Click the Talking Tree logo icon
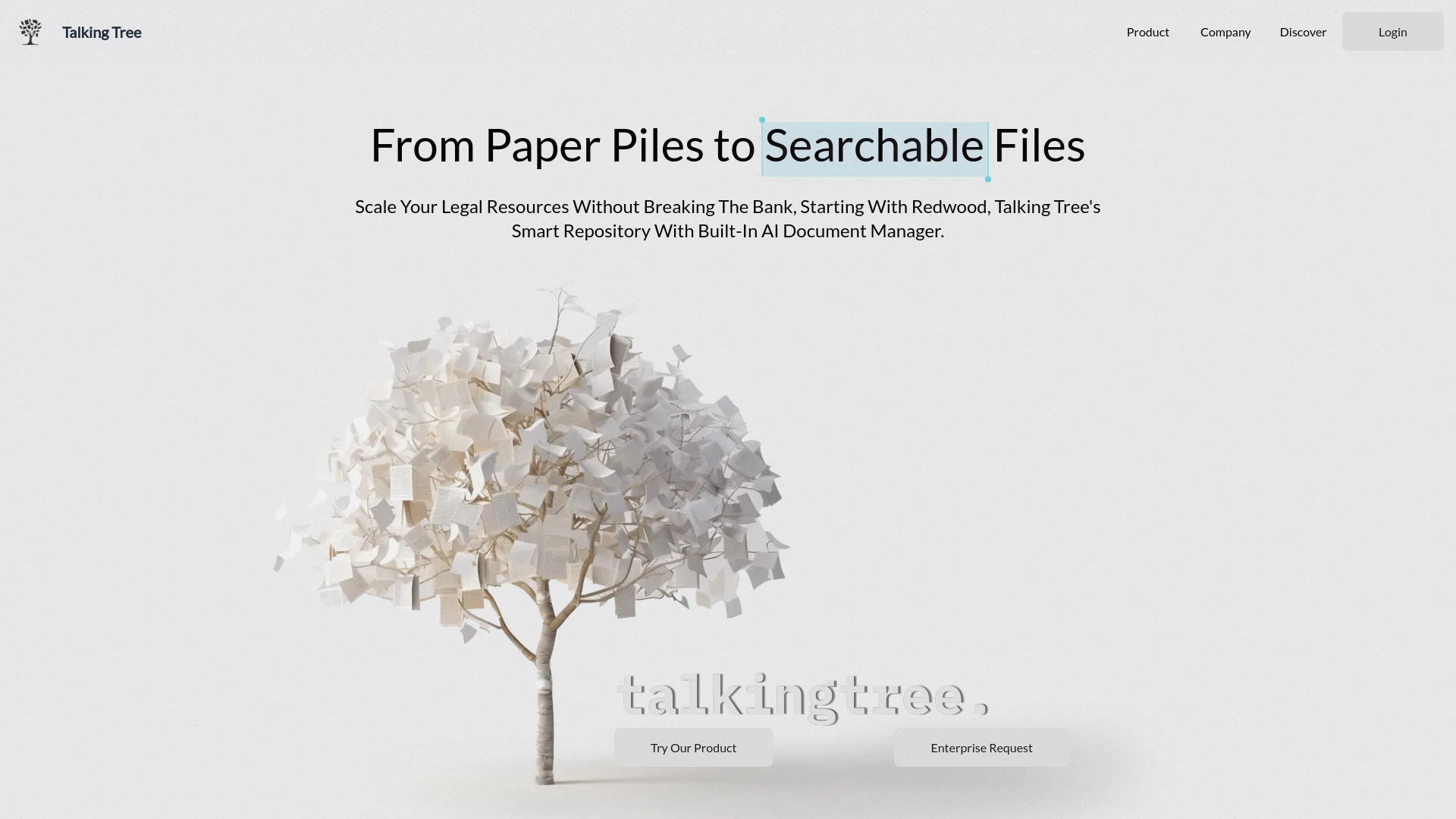 30,31
